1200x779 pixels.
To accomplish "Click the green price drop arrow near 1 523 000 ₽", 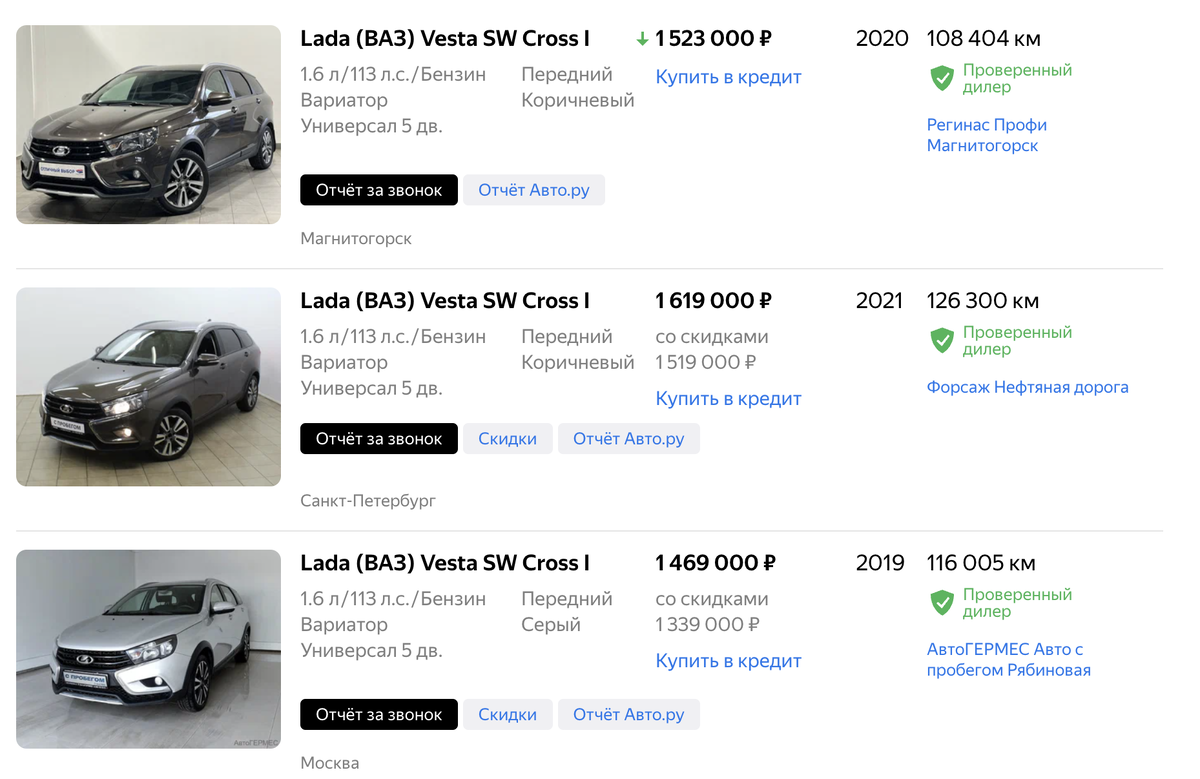I will coord(643,39).
